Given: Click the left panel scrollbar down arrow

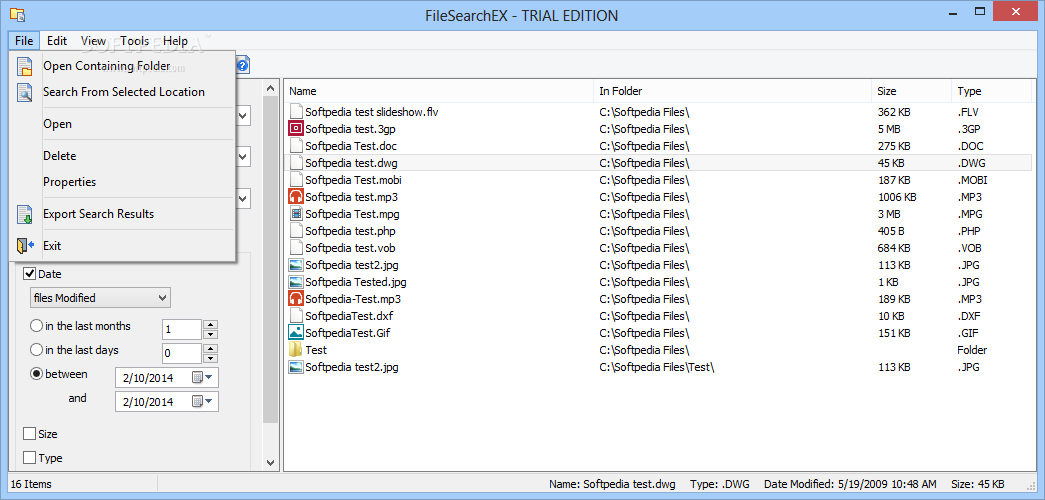Looking at the screenshot, I should 271,463.
